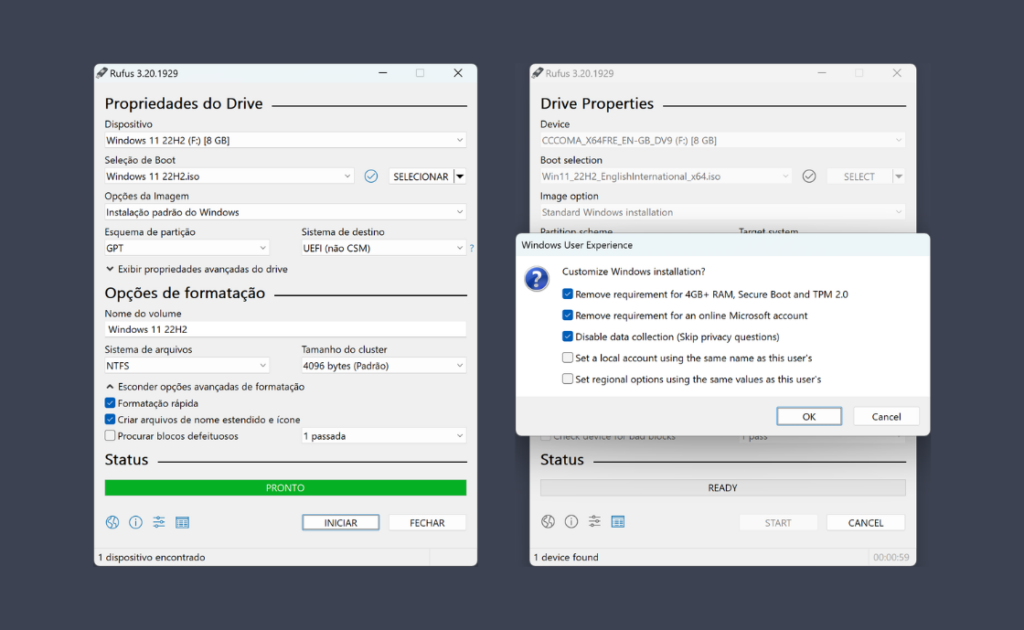Screen dimensions: 1024x630
Task: Open Image option Standard Windows installation dropdown
Action: tap(722, 212)
